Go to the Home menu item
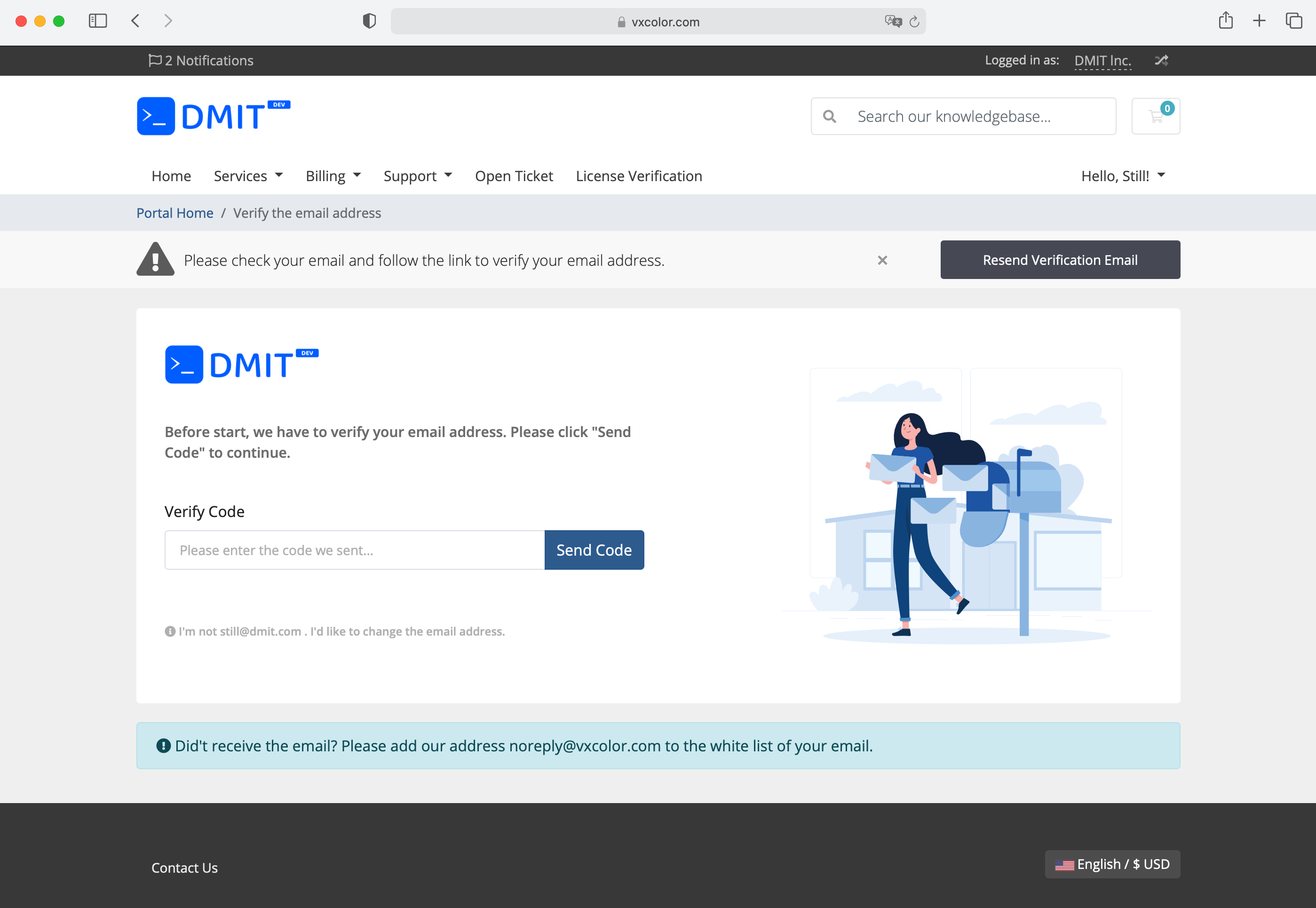The height and width of the screenshot is (908, 1316). [171, 176]
